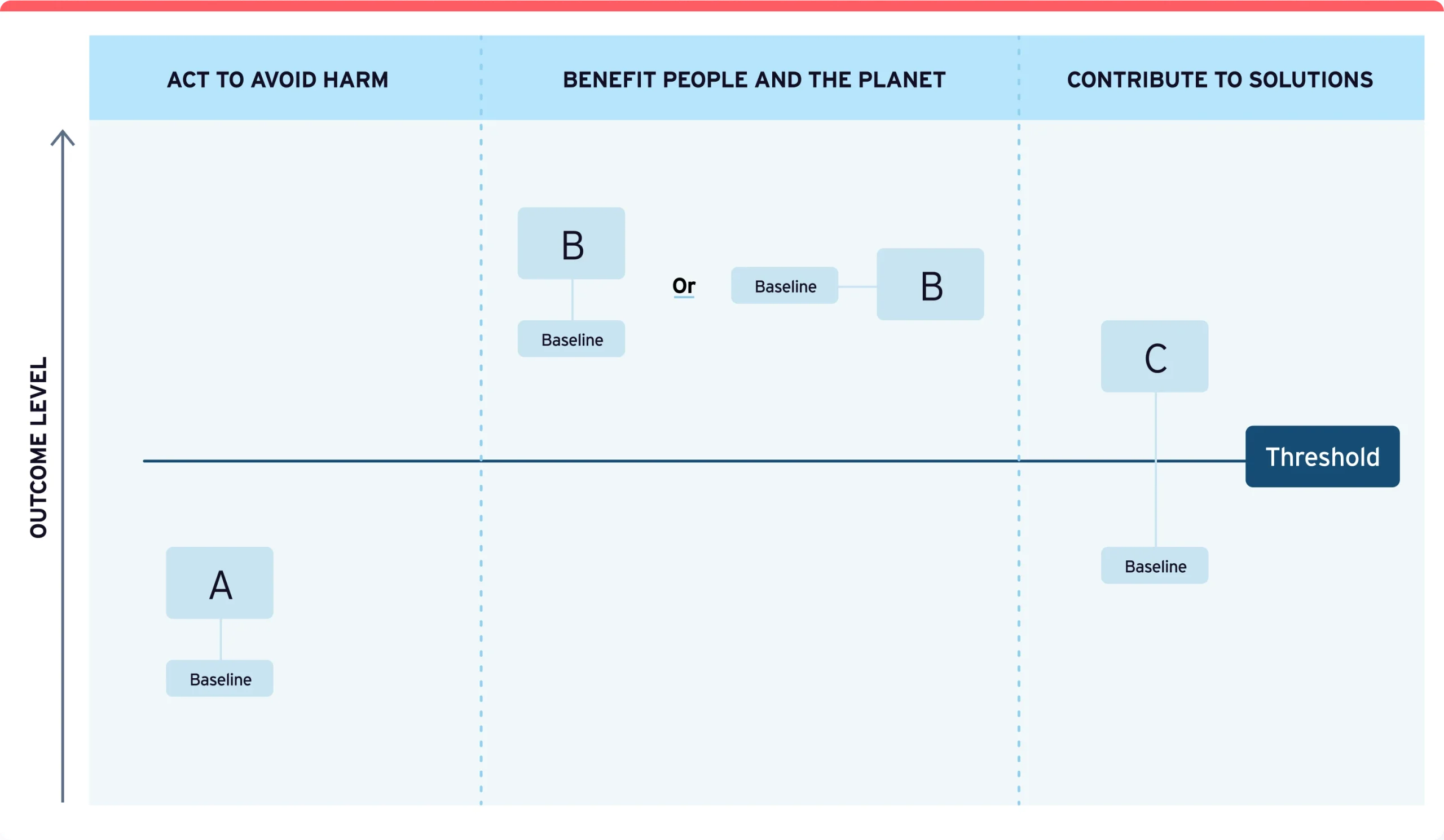Click the B box right of its Baseline
This screenshot has height=840, width=1444.
(x=930, y=284)
